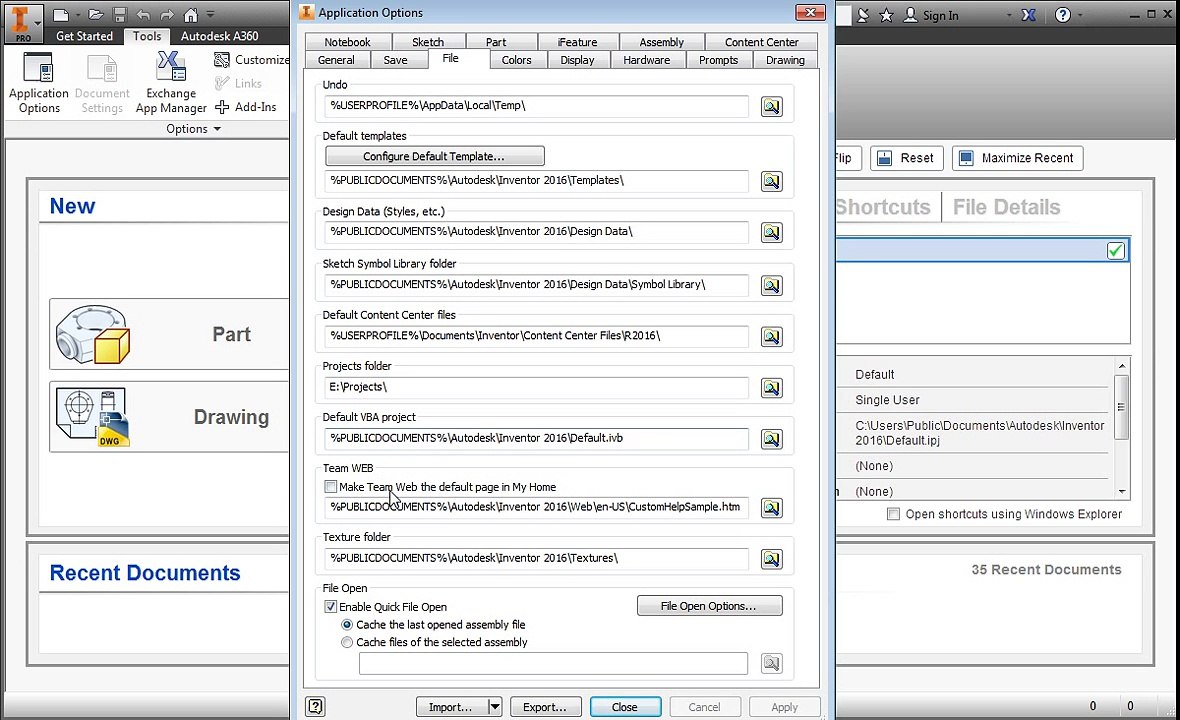Click the Projects folder path field
This screenshot has width=1180, height=720.
tap(537, 387)
